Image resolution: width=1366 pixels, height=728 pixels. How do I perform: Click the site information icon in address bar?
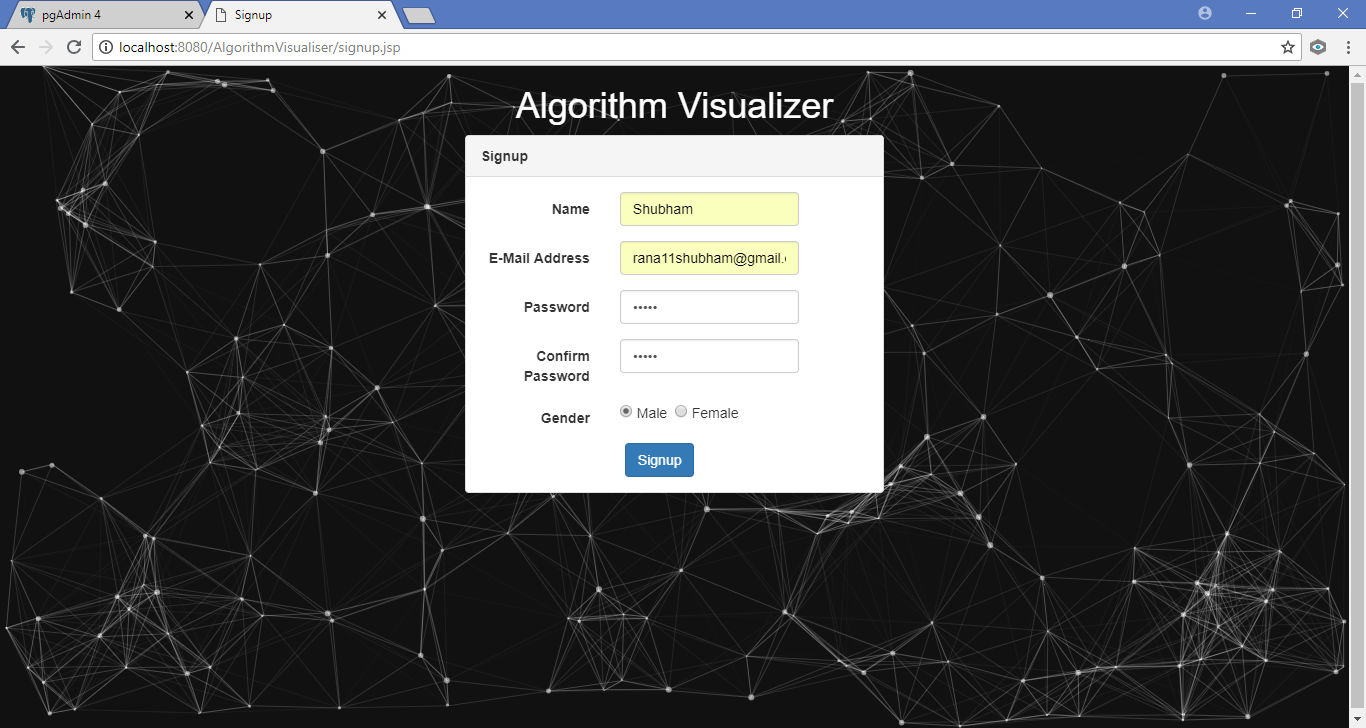tap(106, 47)
